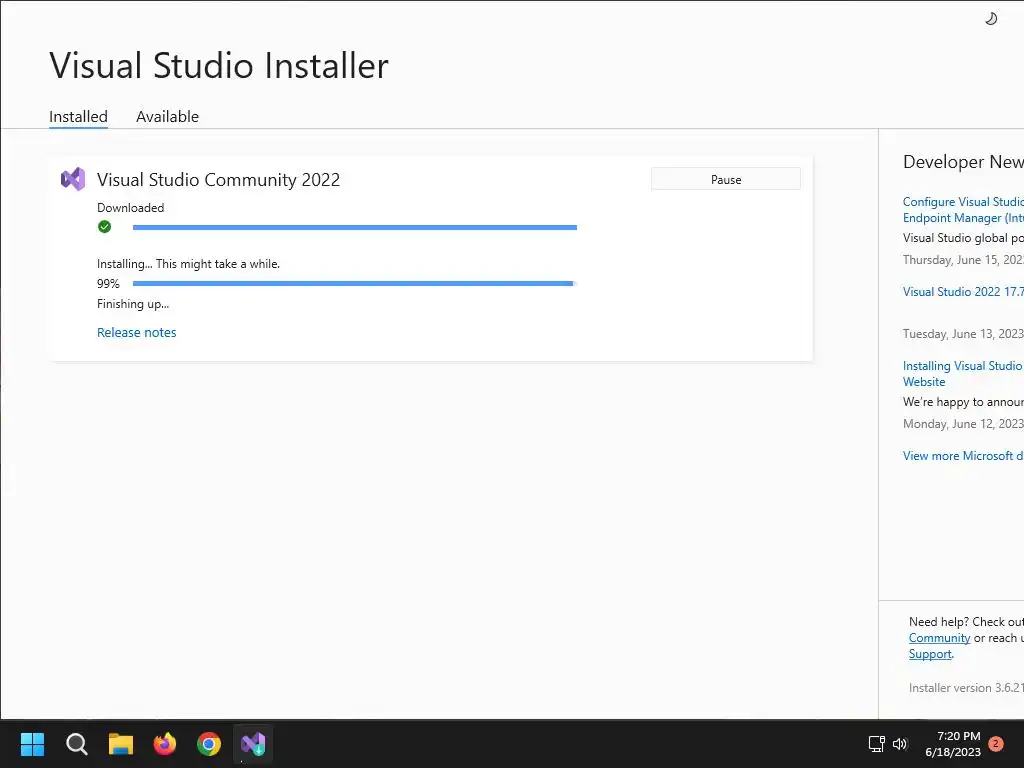Viewport: 1024px width, 768px height.
Task: Toggle dark theme moon icon
Action: (991, 19)
